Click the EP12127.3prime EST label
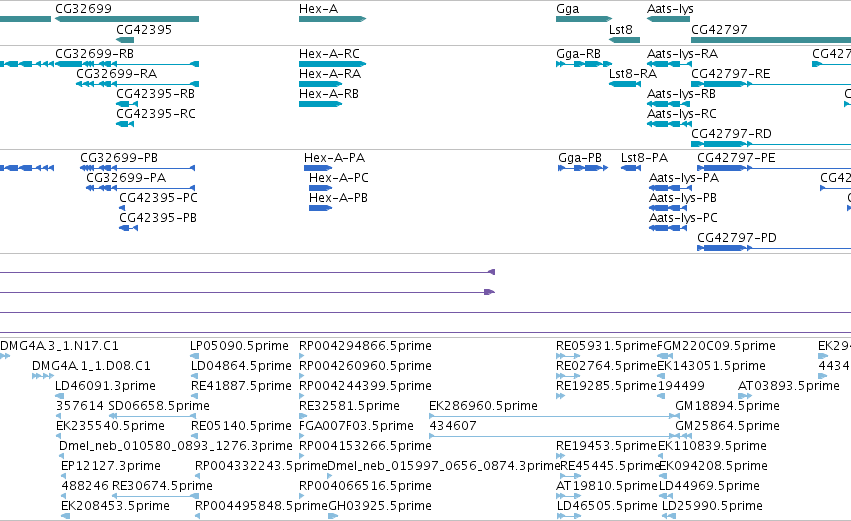The width and height of the screenshot is (851, 521). pos(111,466)
